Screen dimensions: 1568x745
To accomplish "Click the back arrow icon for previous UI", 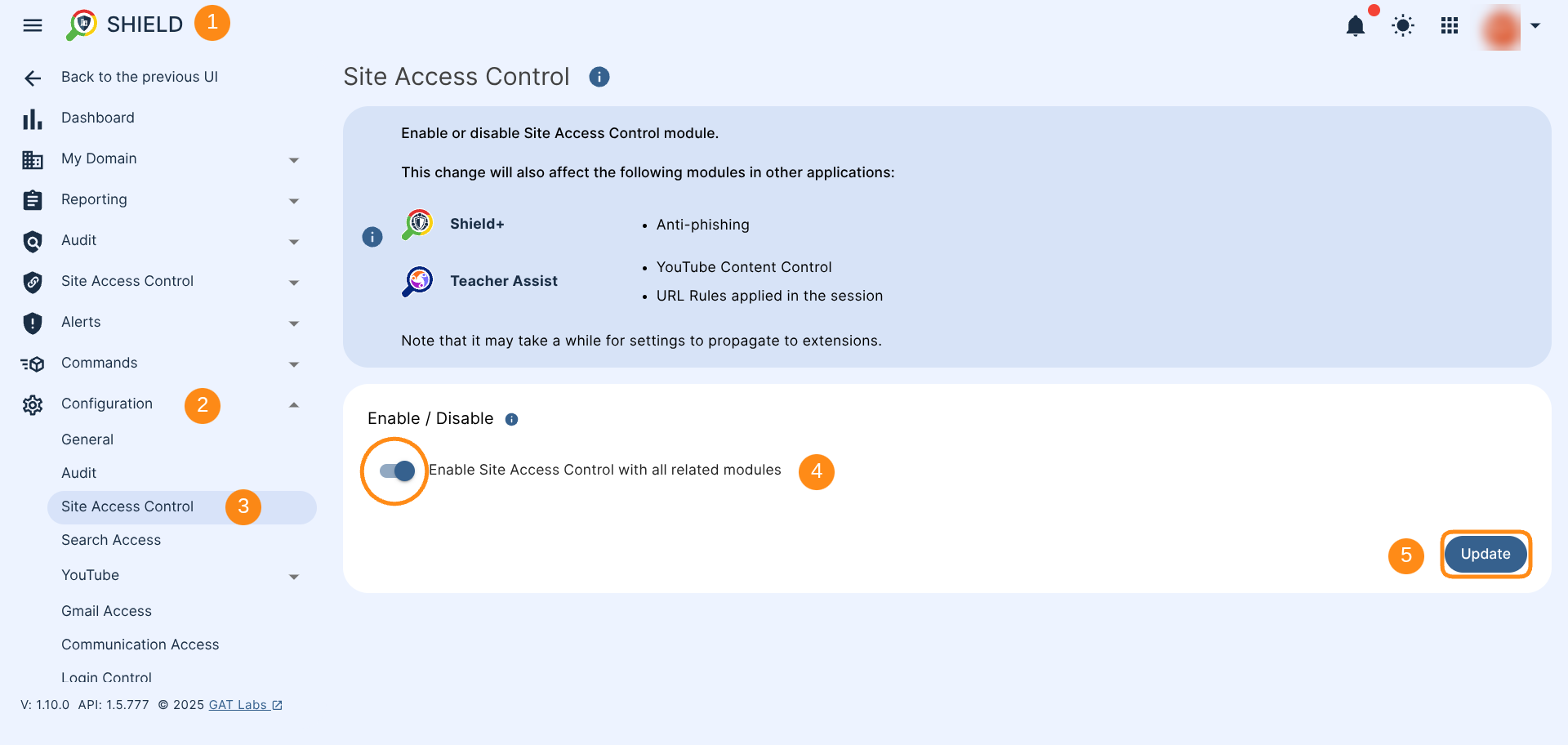I will [x=33, y=78].
